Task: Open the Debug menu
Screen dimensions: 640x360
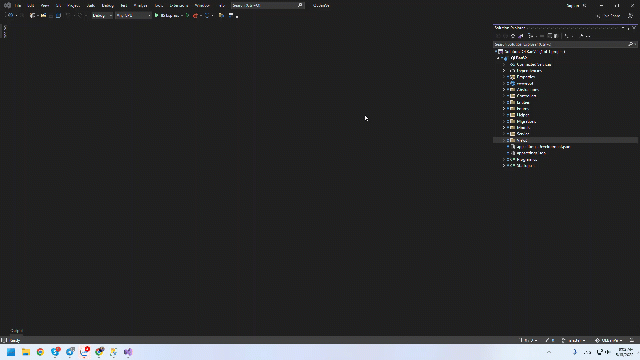Action: pos(107,6)
